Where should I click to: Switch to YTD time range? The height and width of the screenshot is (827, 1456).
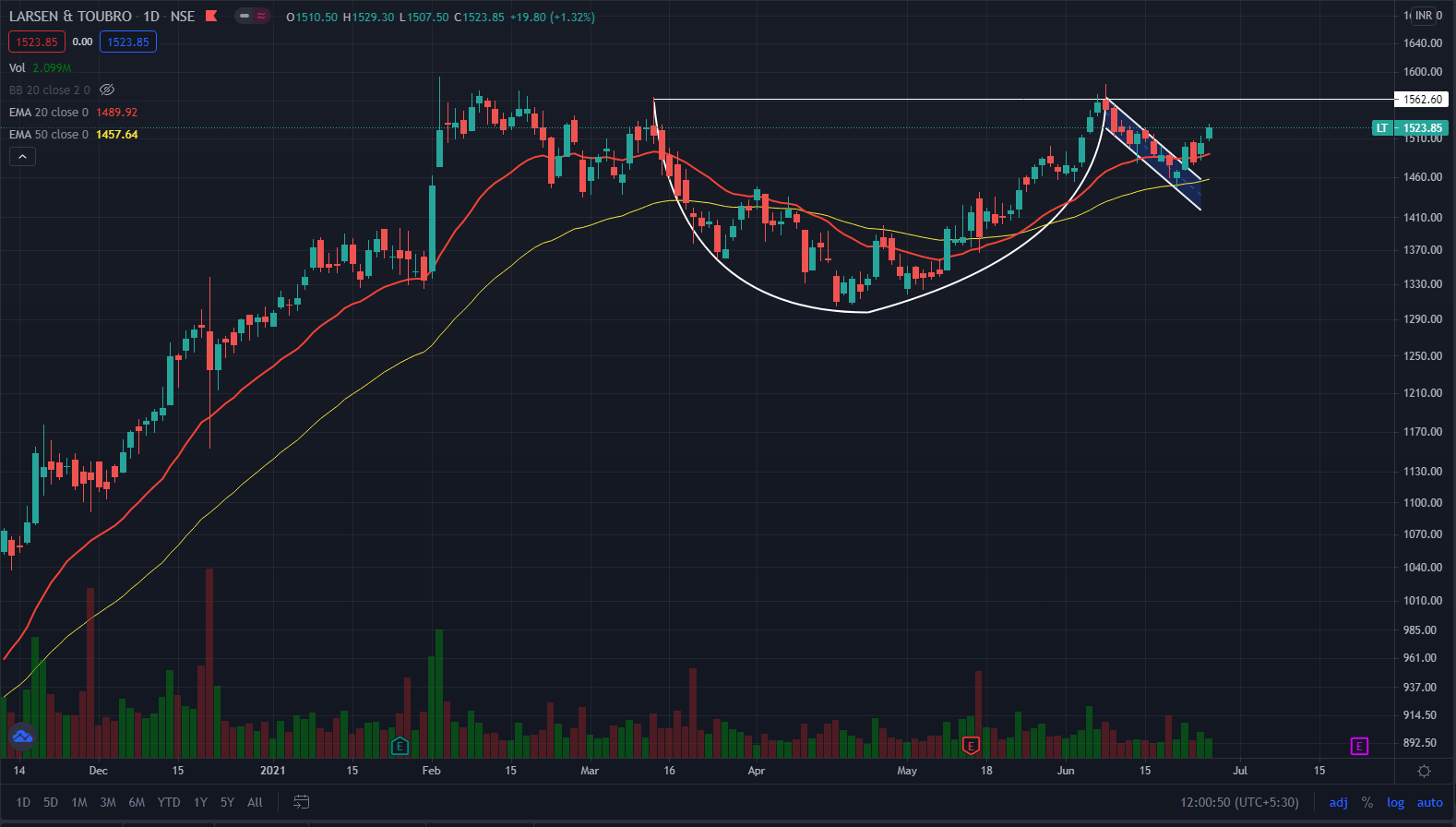(169, 802)
